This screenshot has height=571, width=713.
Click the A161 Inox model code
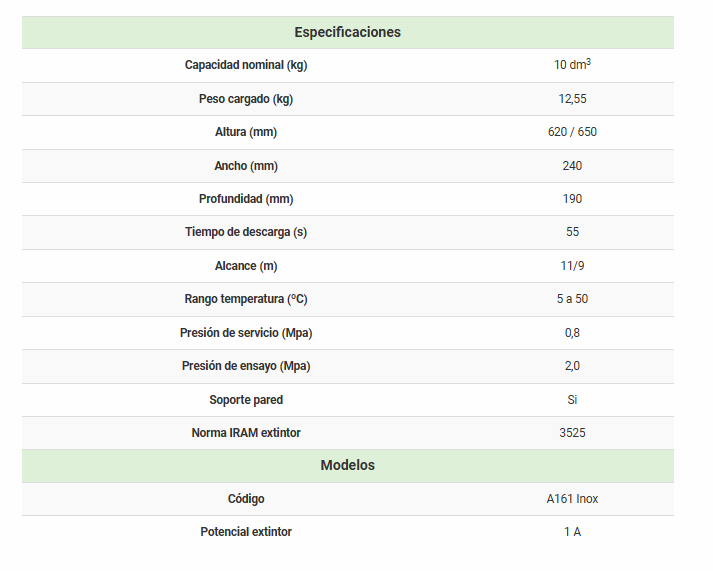572,499
